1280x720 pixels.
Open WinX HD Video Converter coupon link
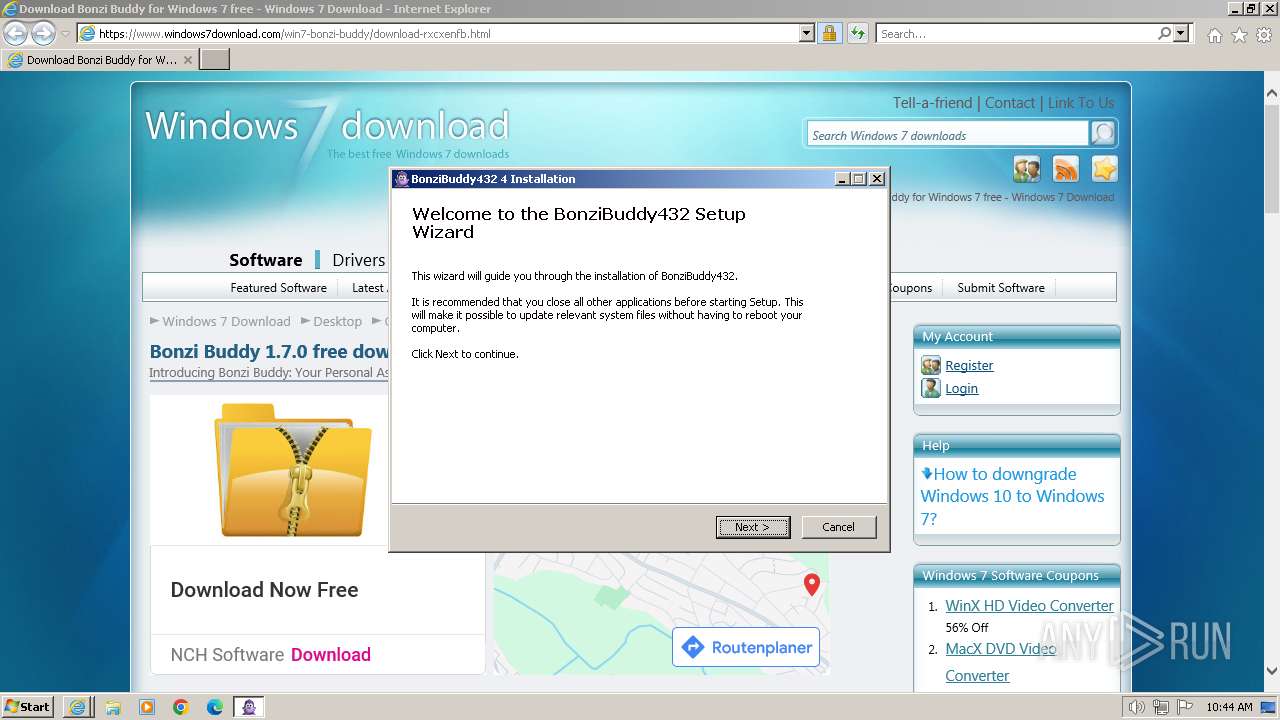pos(1029,606)
